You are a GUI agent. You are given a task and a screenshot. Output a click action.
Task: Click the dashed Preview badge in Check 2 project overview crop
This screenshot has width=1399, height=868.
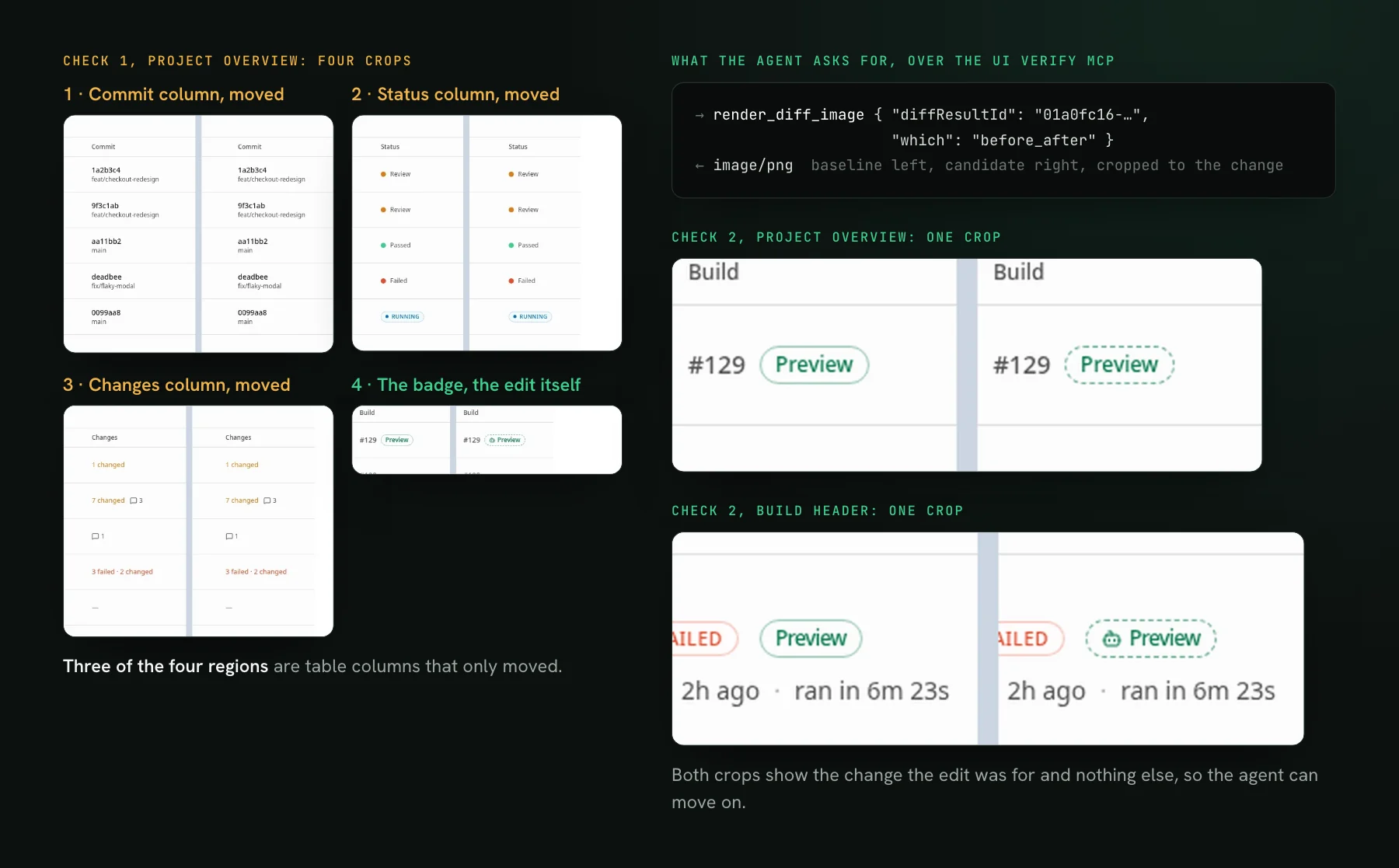(x=1119, y=364)
